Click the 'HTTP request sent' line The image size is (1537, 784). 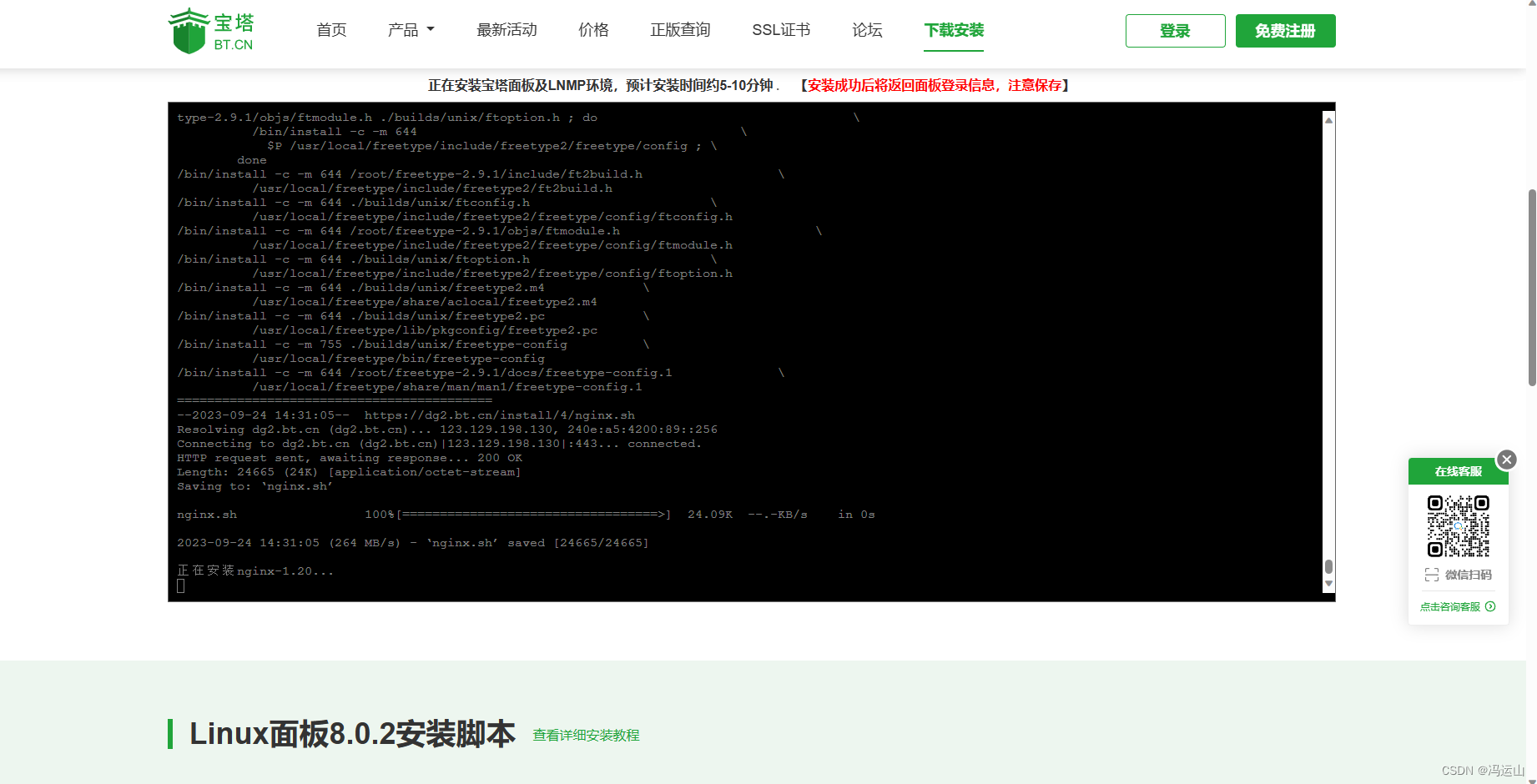350,458
